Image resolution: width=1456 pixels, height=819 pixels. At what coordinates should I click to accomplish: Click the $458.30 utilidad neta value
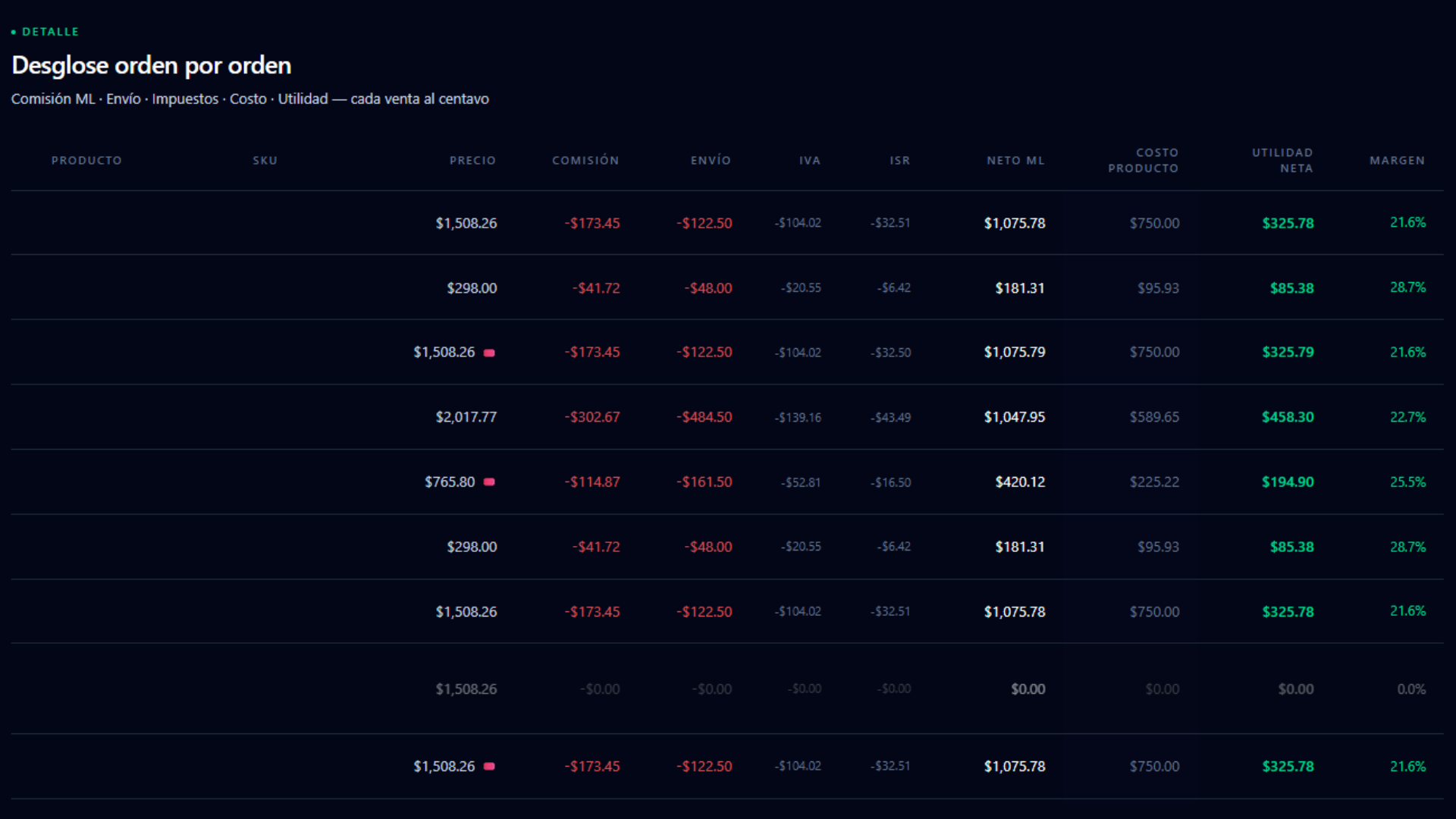[x=1287, y=417]
